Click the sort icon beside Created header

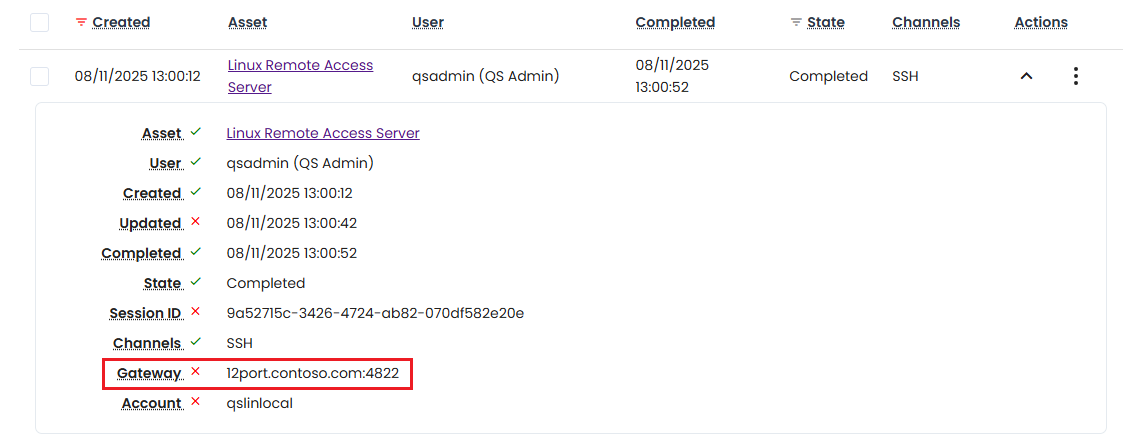[81, 22]
